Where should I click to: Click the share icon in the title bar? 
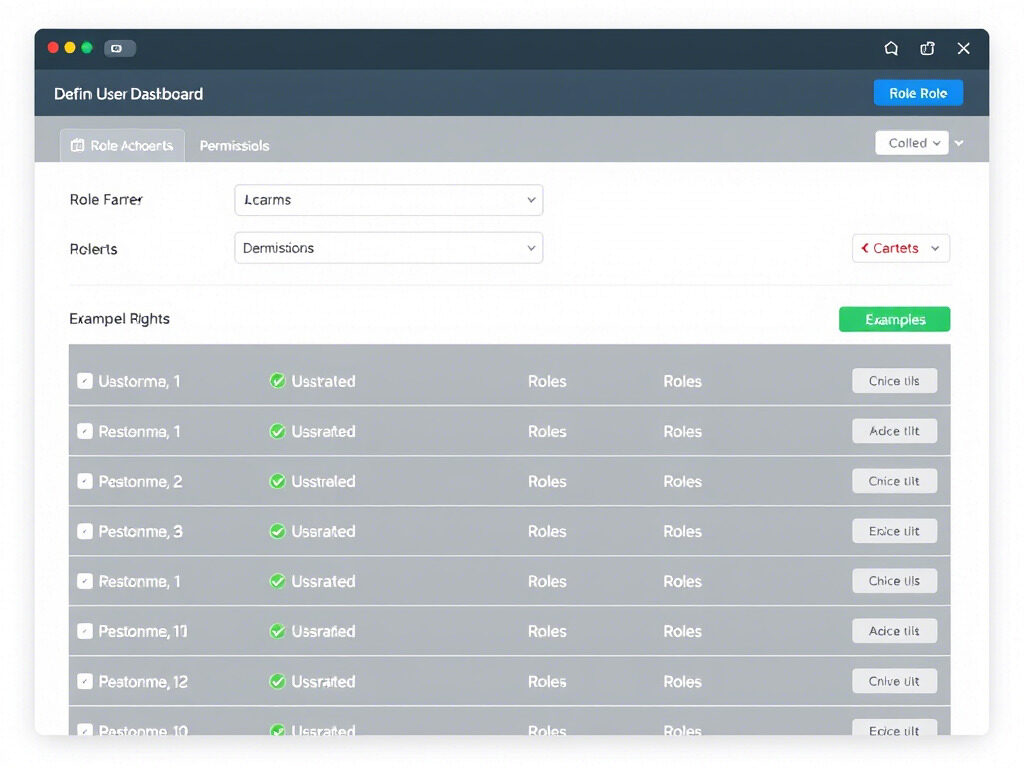[x=927, y=48]
